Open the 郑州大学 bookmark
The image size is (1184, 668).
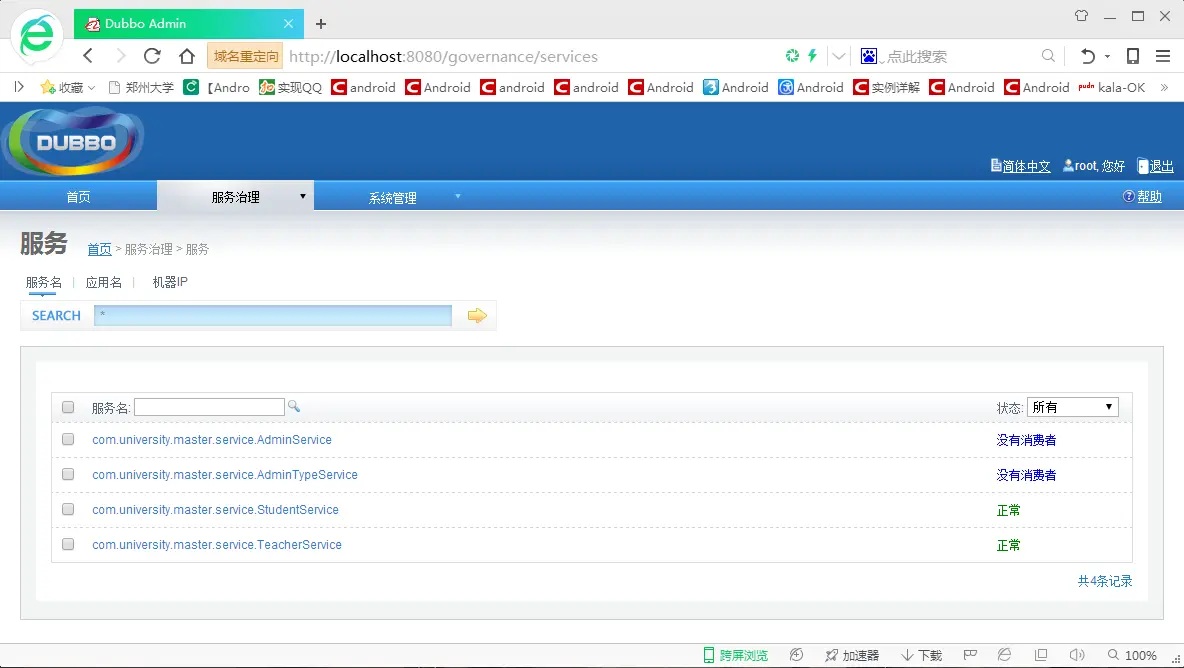[141, 88]
